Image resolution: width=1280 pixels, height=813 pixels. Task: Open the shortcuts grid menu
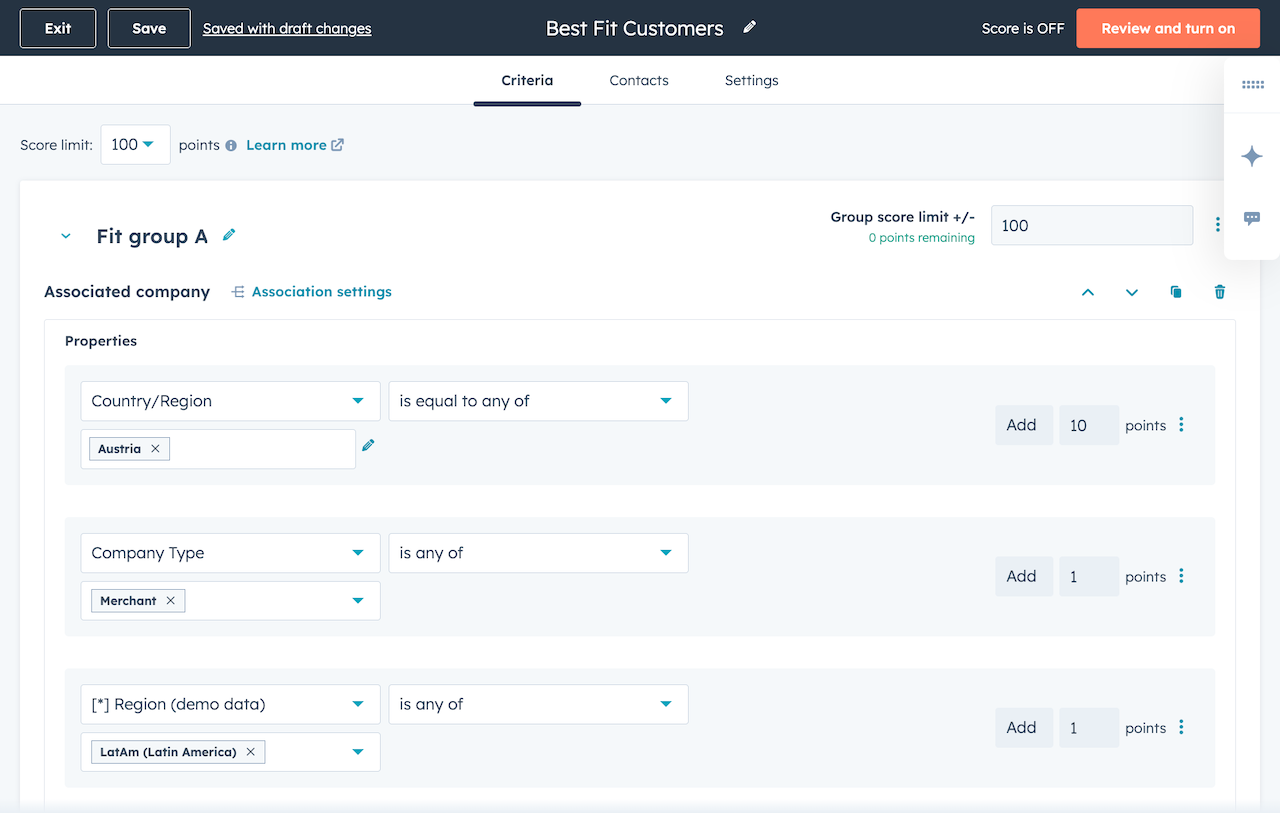point(1251,85)
